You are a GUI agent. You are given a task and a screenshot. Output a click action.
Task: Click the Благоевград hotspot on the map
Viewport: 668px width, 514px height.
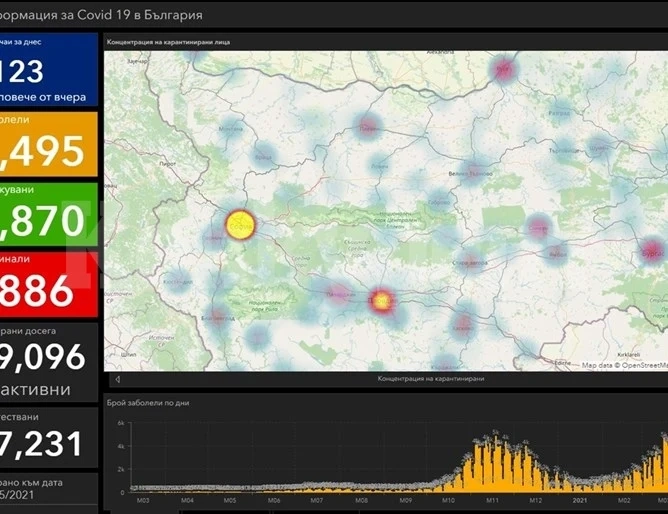(218, 318)
